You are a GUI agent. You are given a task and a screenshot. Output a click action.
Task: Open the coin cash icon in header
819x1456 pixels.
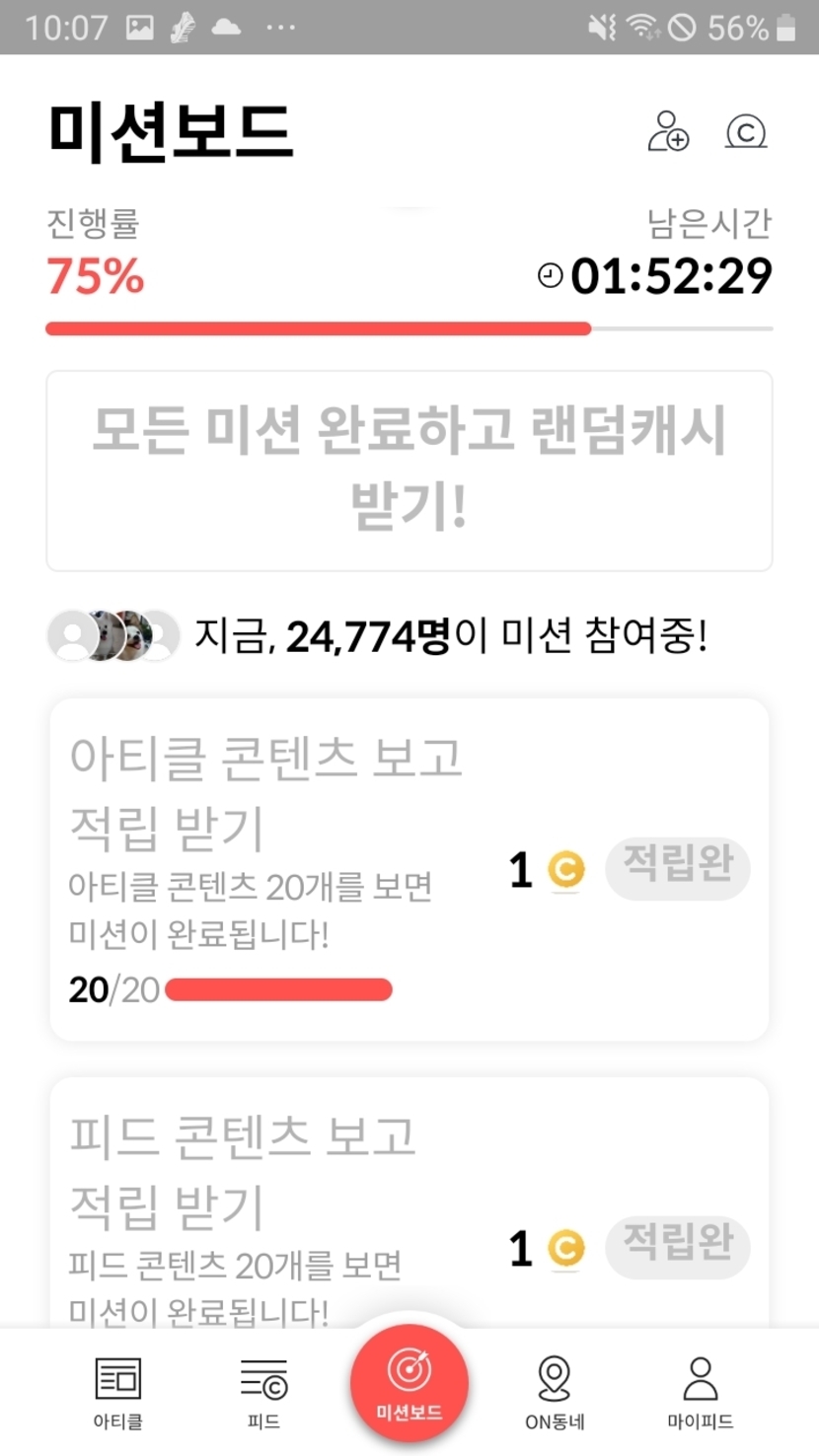point(746,131)
